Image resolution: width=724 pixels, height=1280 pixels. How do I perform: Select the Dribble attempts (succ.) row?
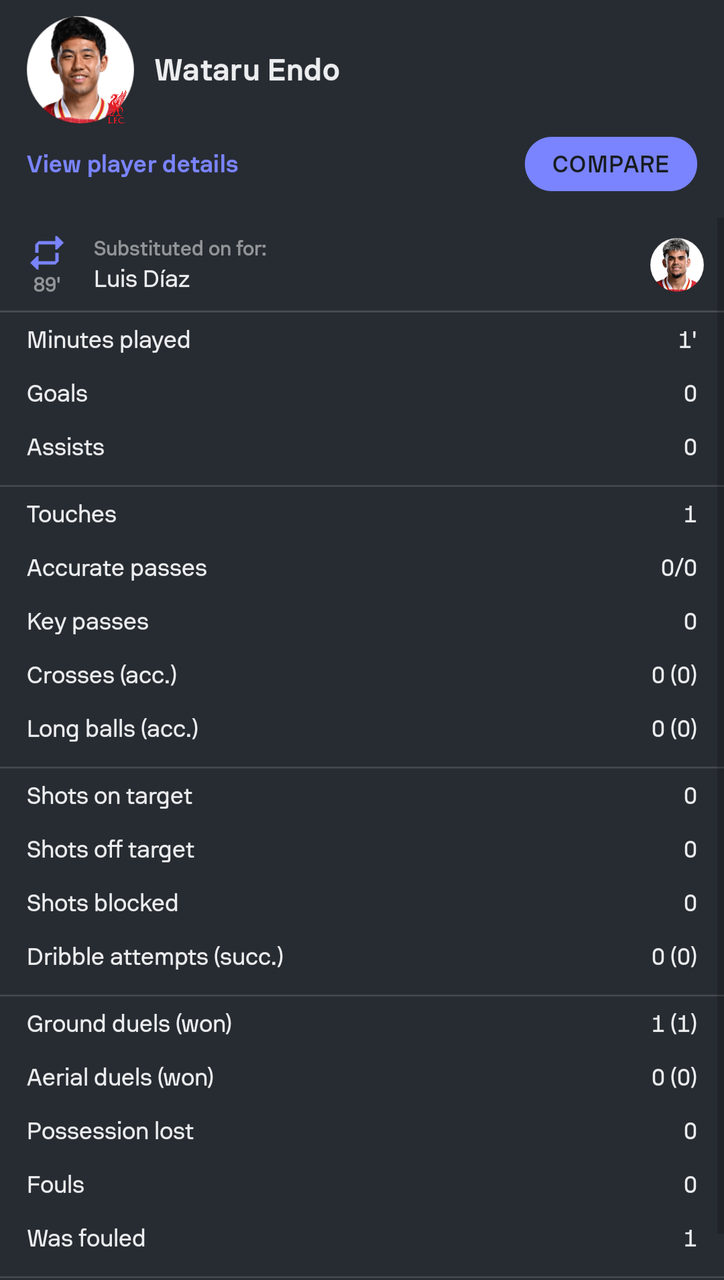coord(361,957)
